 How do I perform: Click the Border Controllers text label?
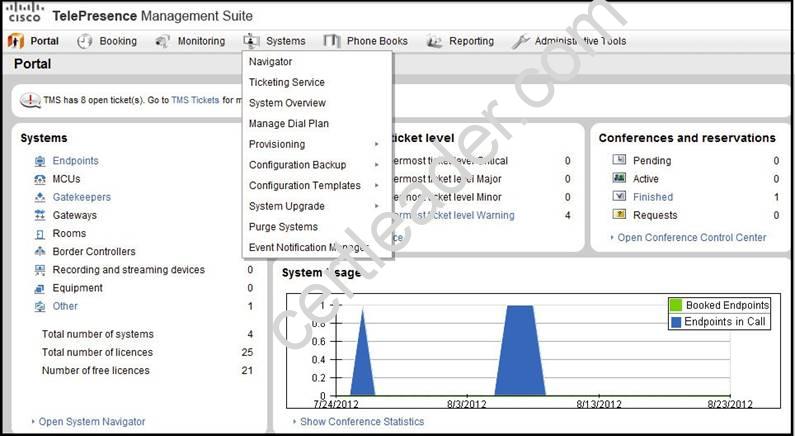point(94,251)
